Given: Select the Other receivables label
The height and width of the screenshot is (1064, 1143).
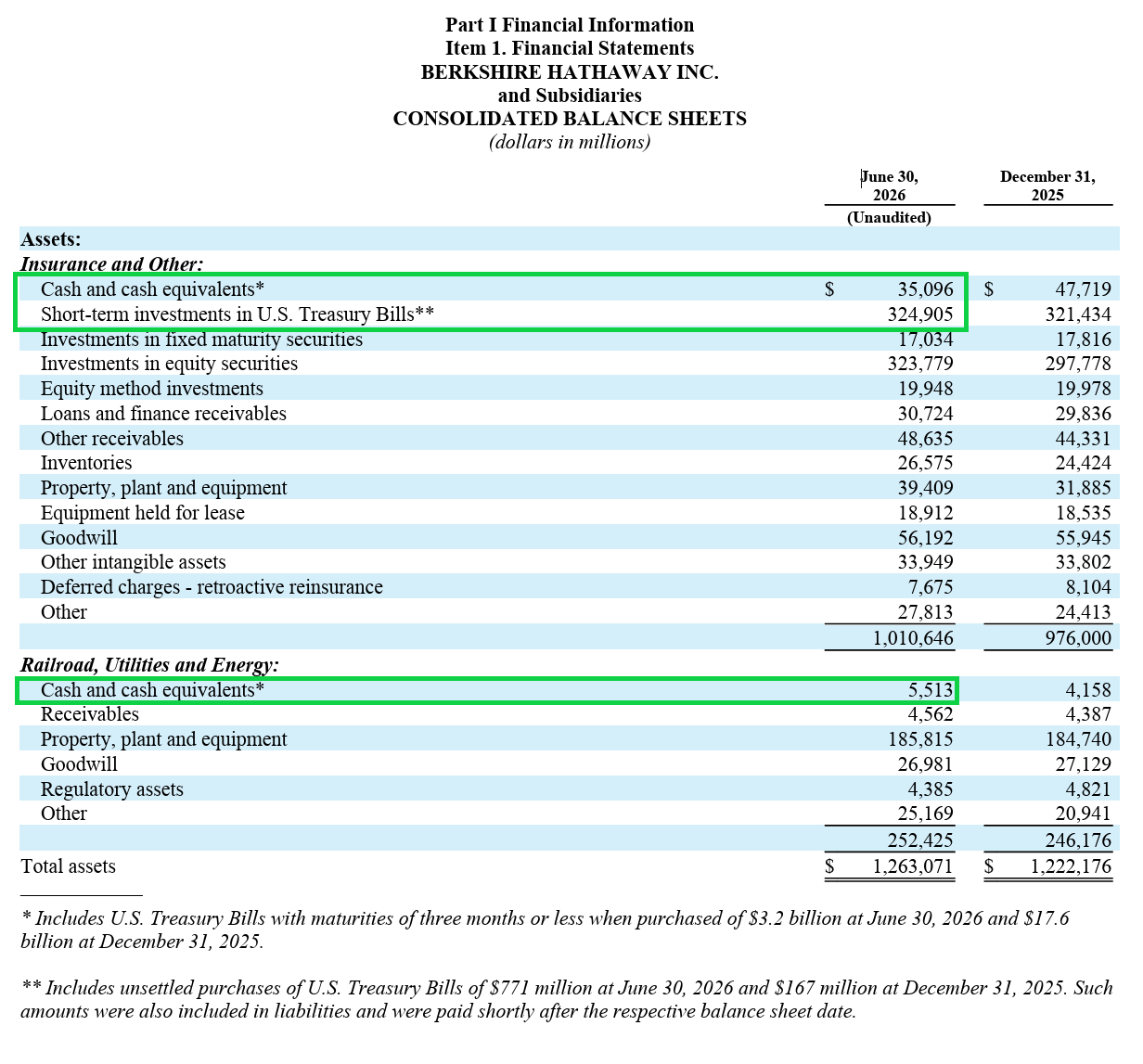Looking at the screenshot, I should [x=112, y=439].
